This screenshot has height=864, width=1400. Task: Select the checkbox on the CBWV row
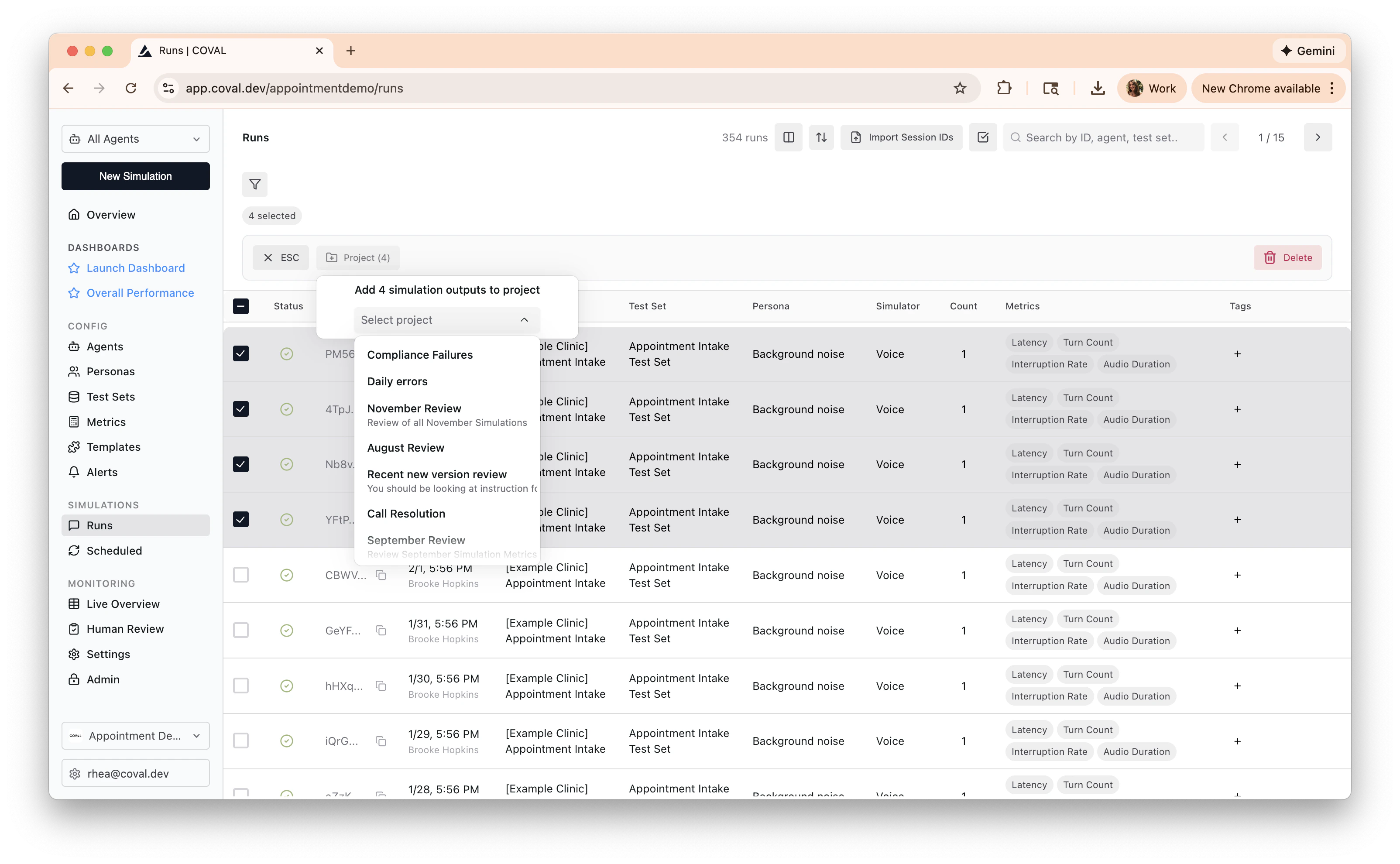[240, 574]
